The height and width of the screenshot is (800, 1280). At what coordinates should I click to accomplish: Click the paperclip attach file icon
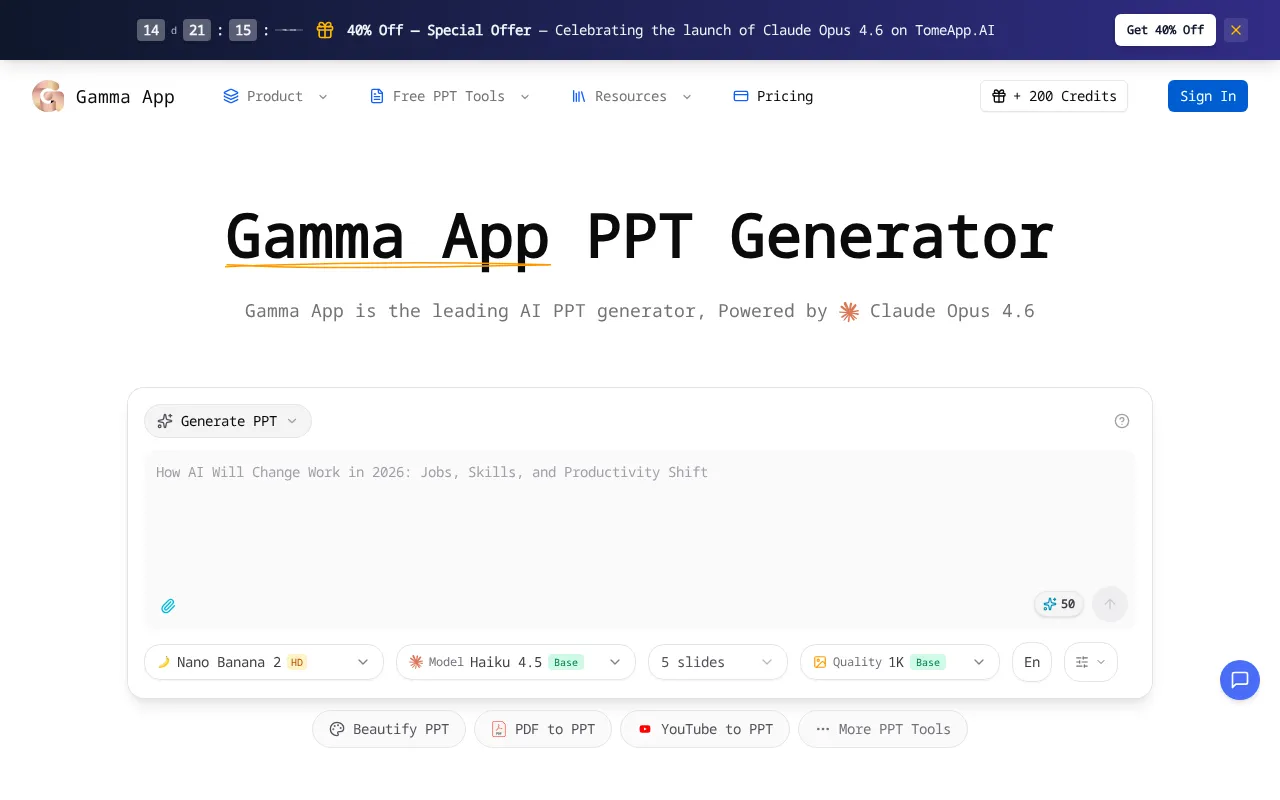point(168,606)
